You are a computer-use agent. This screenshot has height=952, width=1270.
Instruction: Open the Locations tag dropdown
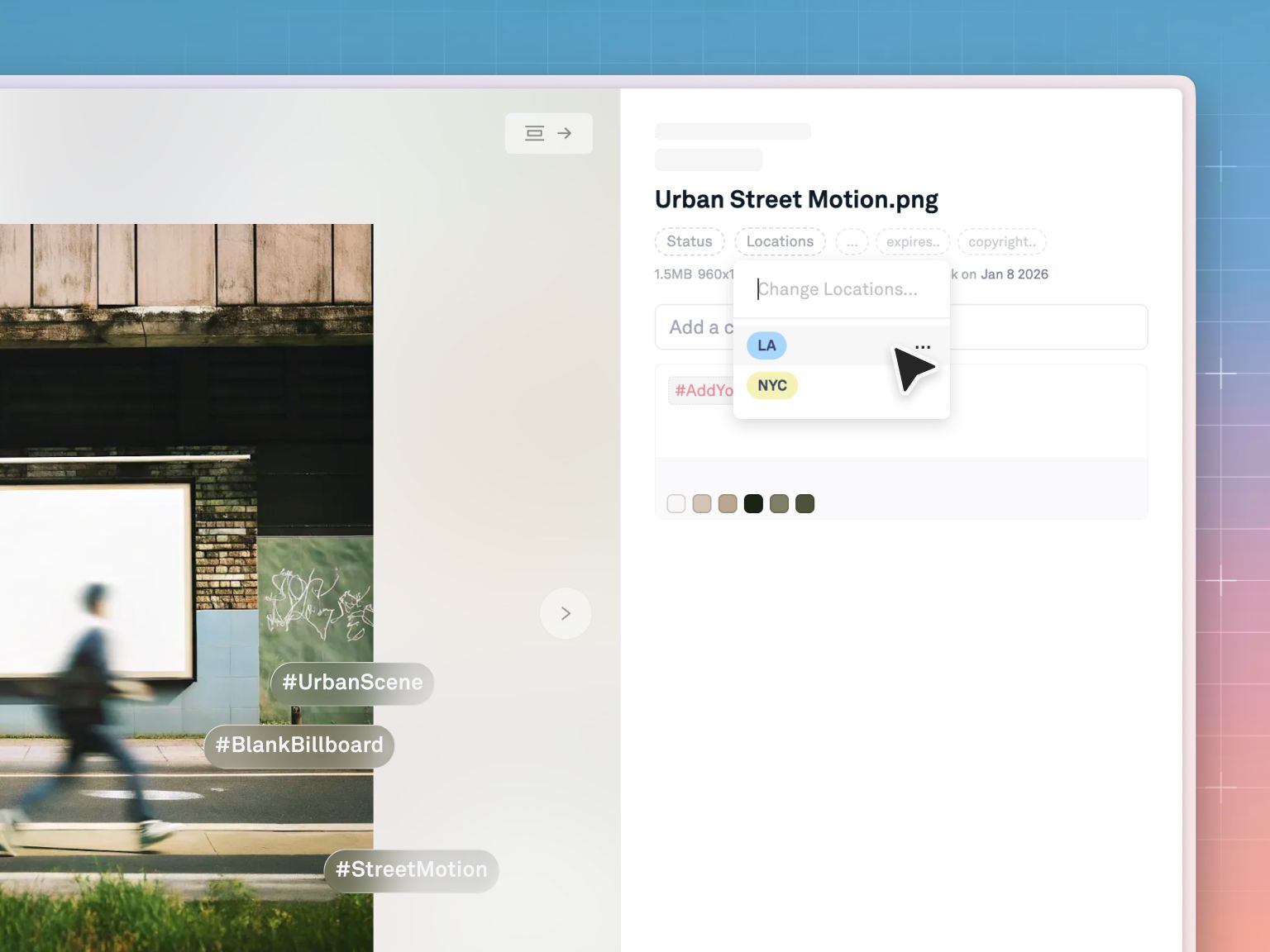(780, 241)
